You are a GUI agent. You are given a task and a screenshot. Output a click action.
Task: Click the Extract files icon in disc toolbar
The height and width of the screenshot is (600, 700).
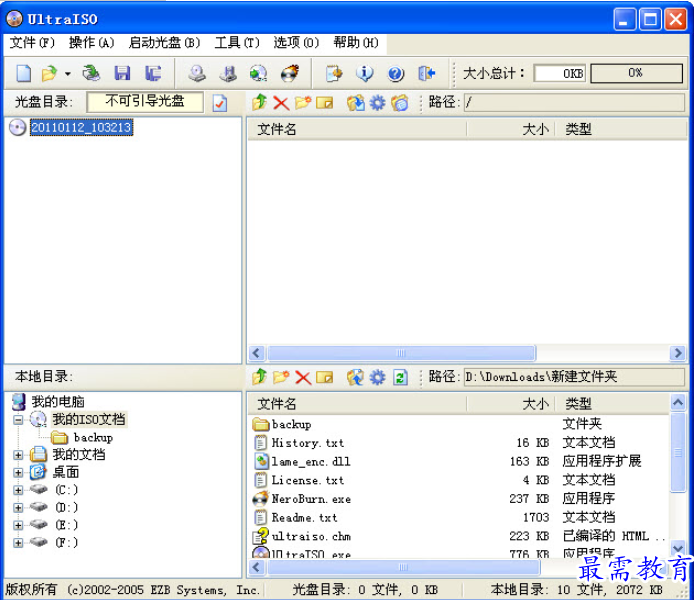coord(356,103)
